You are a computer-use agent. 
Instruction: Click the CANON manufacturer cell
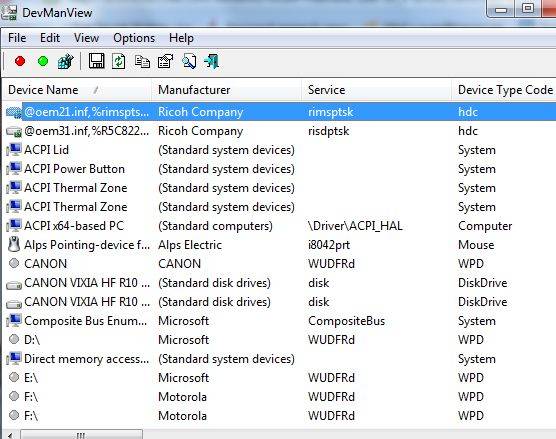point(179,264)
